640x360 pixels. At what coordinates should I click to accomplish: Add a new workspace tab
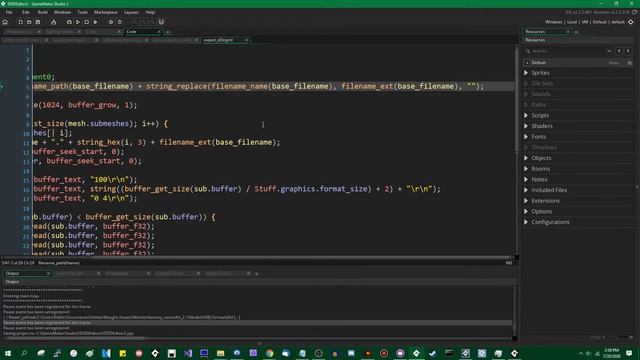pos(167,31)
